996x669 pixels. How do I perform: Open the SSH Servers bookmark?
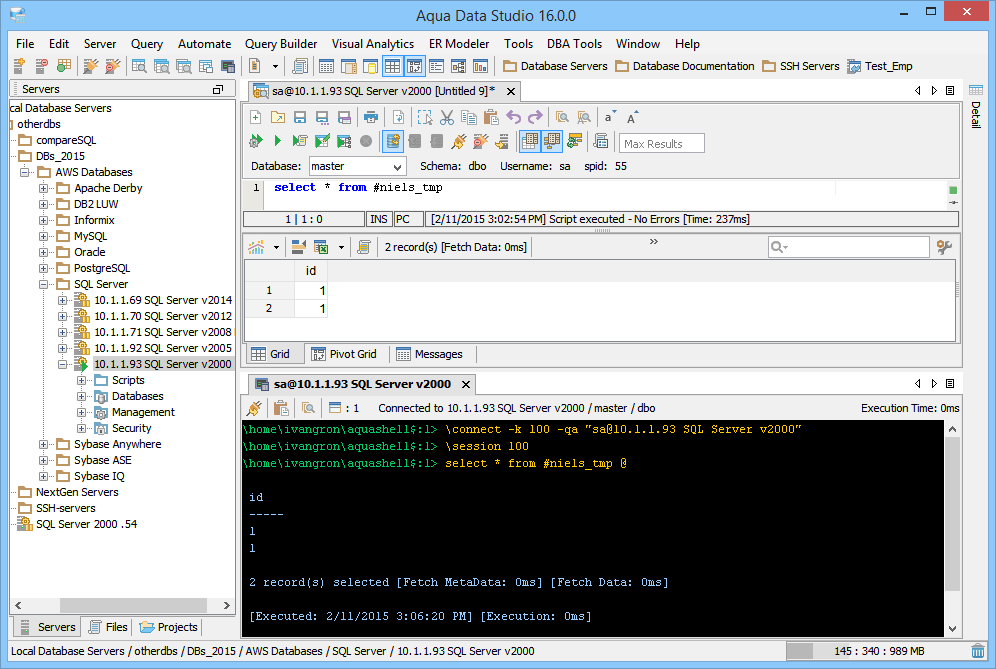[x=800, y=66]
